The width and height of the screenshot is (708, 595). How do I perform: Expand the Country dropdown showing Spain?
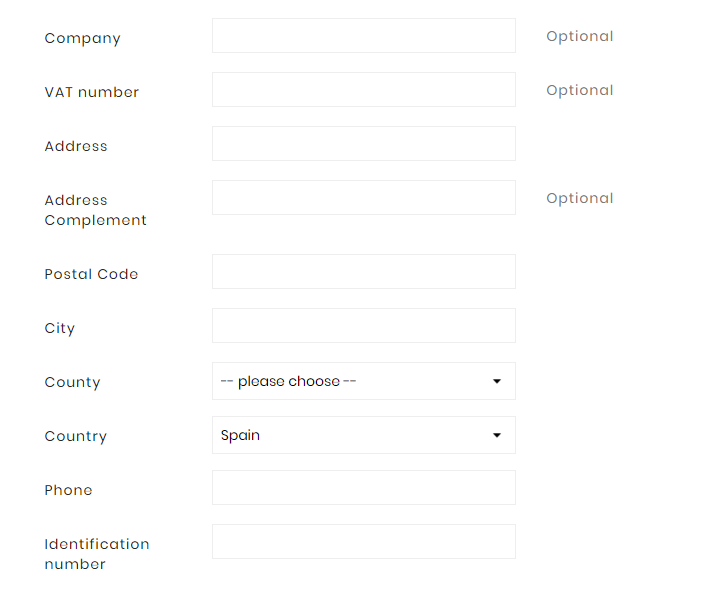click(x=363, y=435)
